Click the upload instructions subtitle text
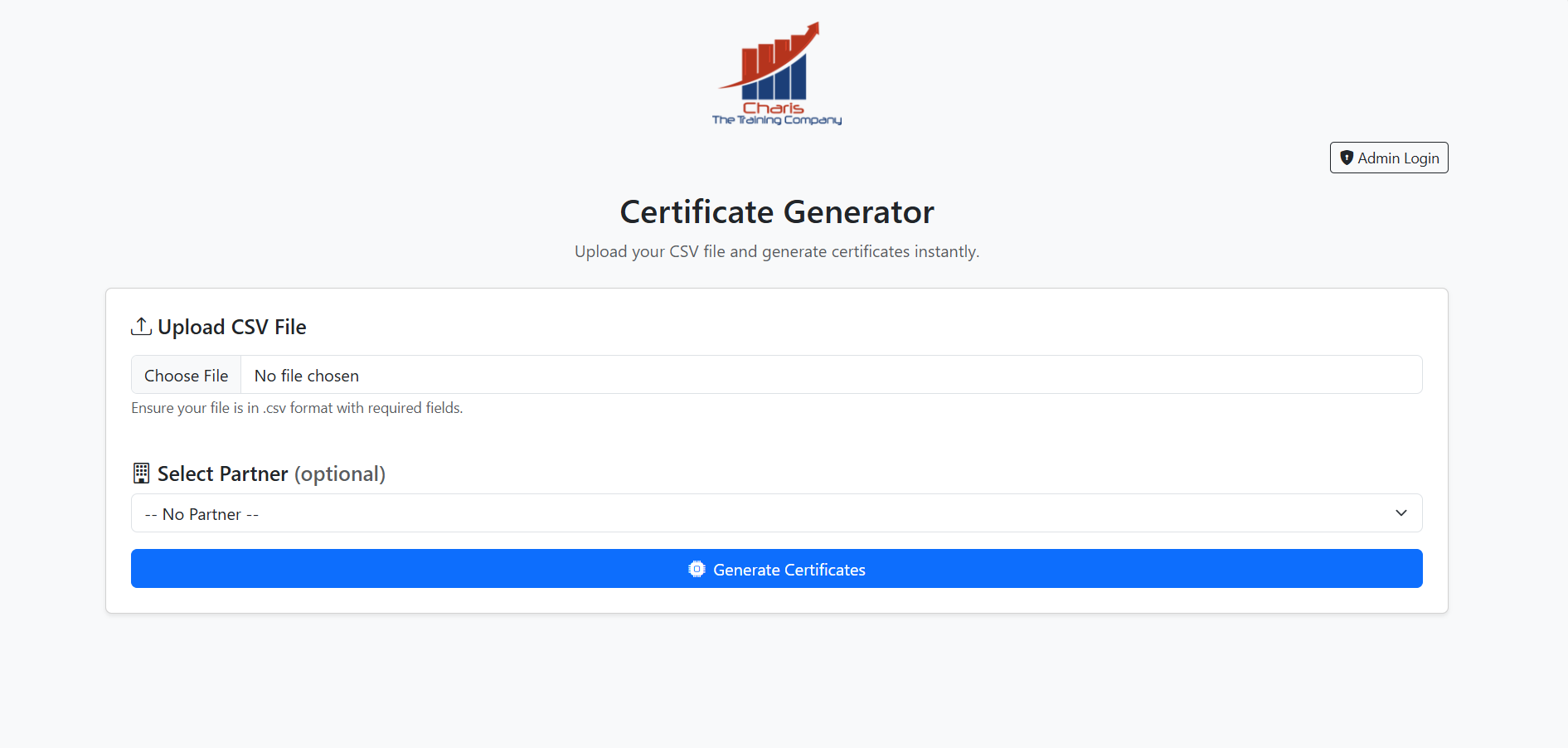 pos(776,251)
